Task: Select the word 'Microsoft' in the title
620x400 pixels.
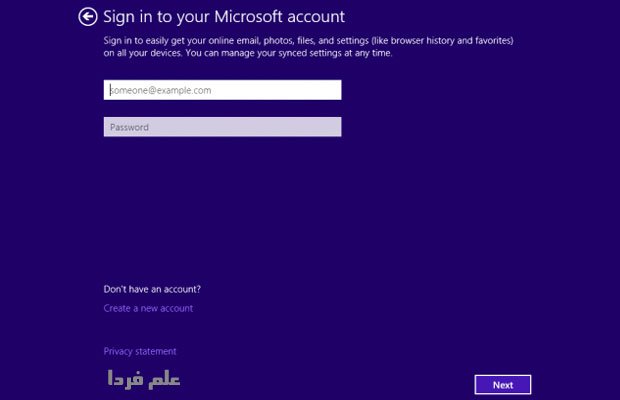Action: coord(248,17)
